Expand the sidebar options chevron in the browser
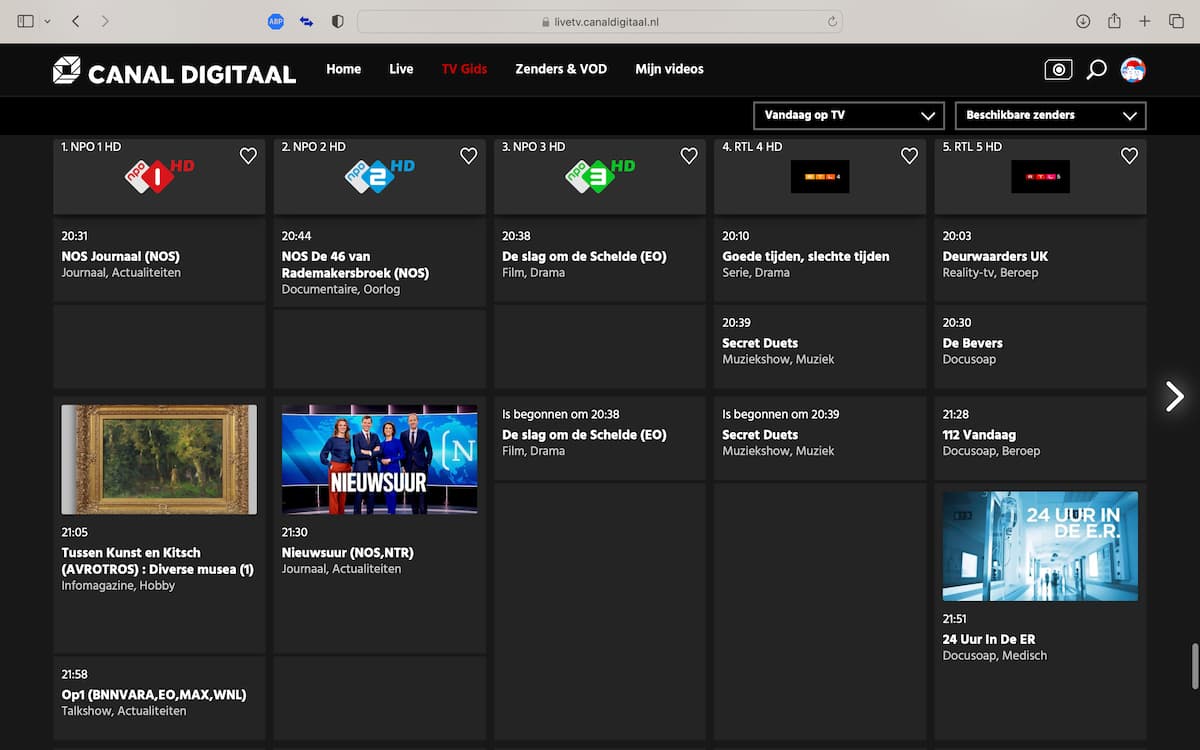The height and width of the screenshot is (750, 1200). point(47,20)
